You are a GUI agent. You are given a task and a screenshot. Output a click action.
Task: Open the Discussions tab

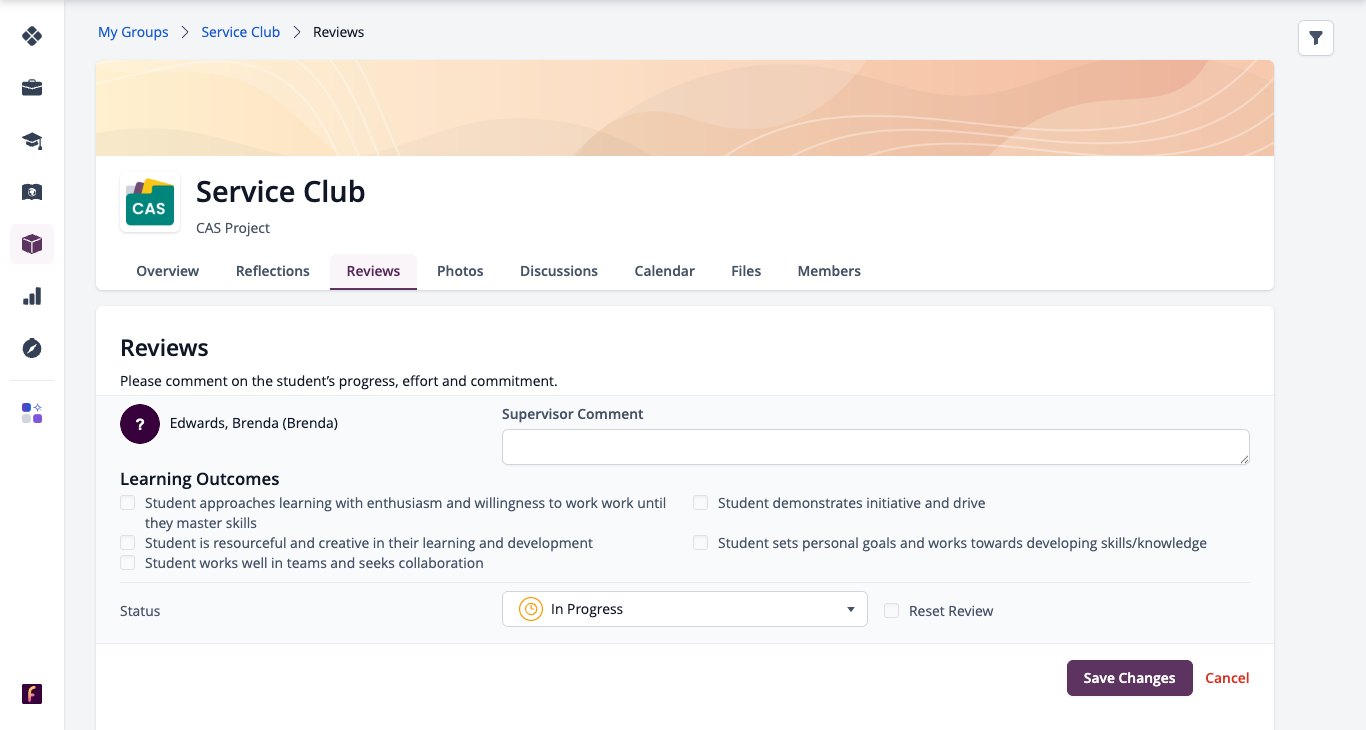pyautogui.click(x=559, y=271)
